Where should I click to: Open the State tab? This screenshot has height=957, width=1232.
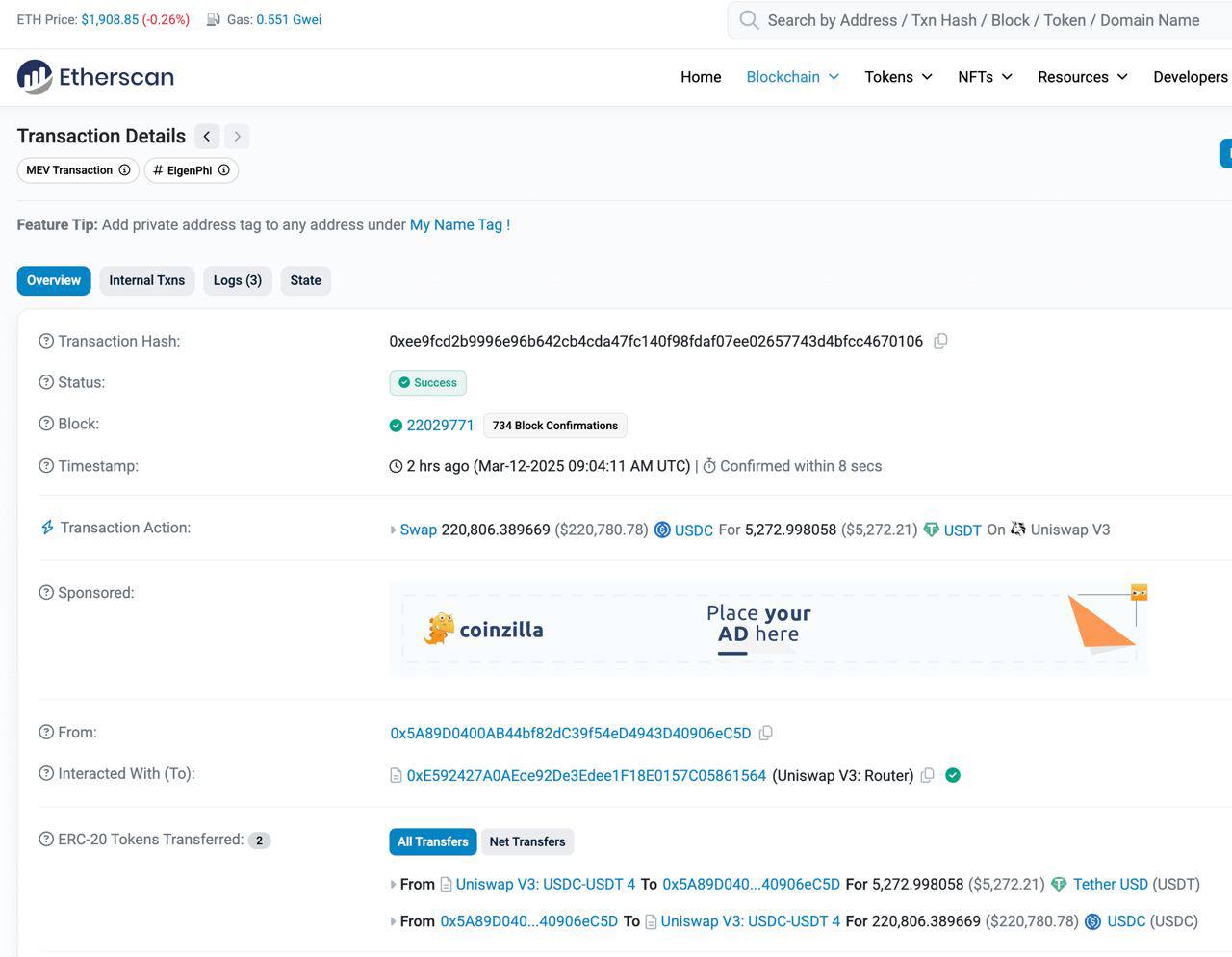[306, 280]
